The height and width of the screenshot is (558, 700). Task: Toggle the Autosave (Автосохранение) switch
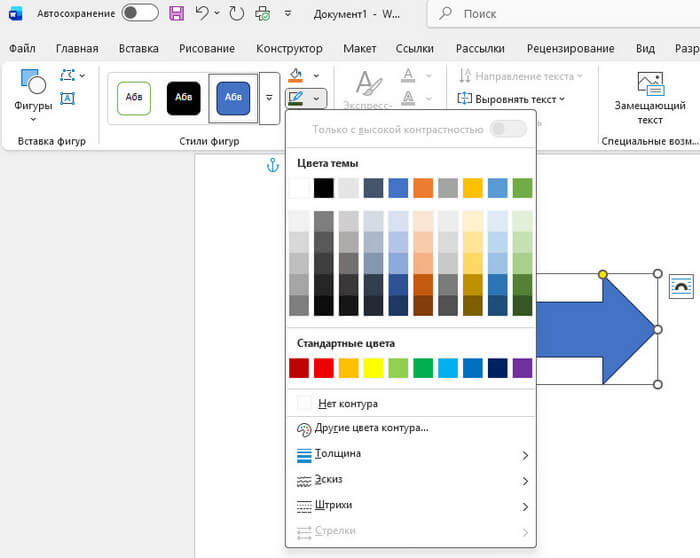pyautogui.click(x=140, y=14)
